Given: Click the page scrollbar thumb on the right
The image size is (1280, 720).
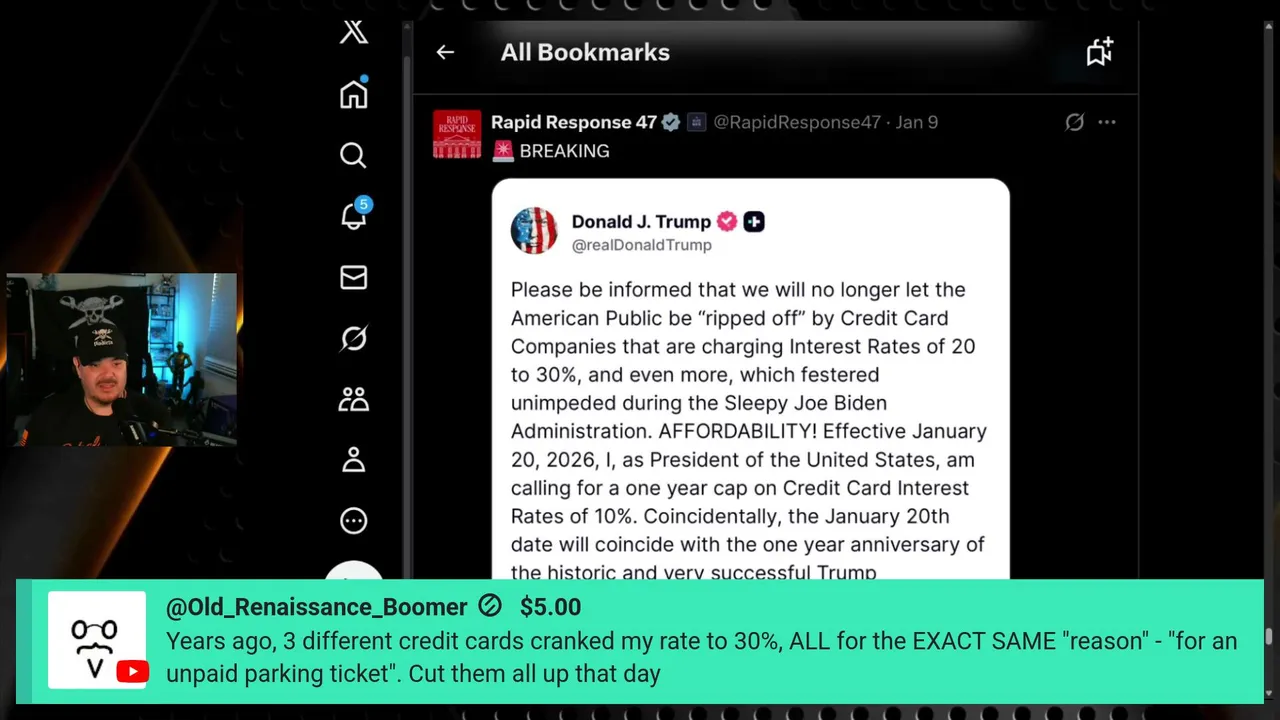Looking at the screenshot, I should coord(1269,637).
